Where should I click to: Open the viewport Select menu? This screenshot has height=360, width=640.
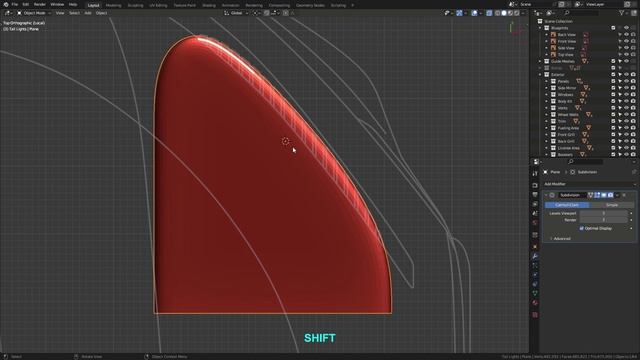74,13
